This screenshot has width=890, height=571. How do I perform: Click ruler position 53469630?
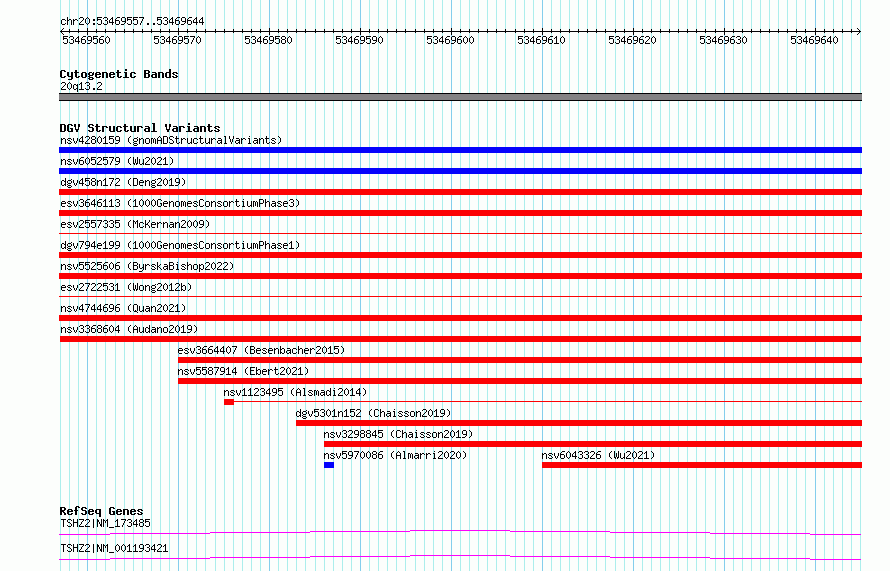(723, 40)
